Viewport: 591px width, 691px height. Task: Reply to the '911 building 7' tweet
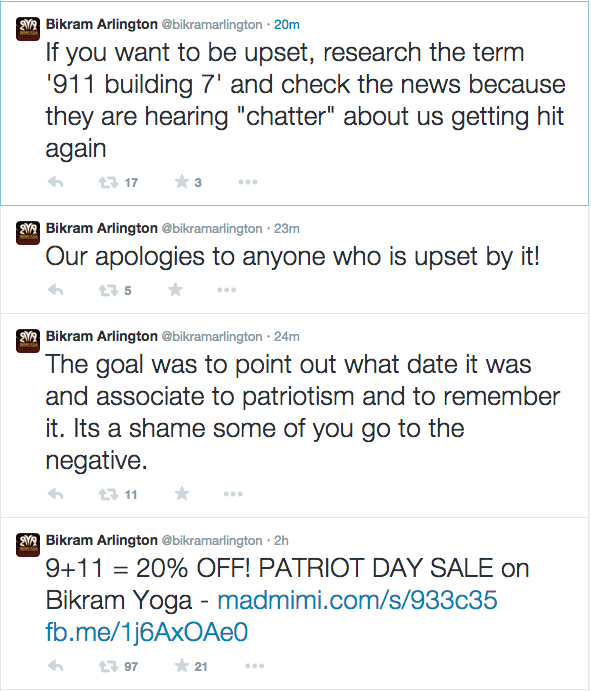56,182
